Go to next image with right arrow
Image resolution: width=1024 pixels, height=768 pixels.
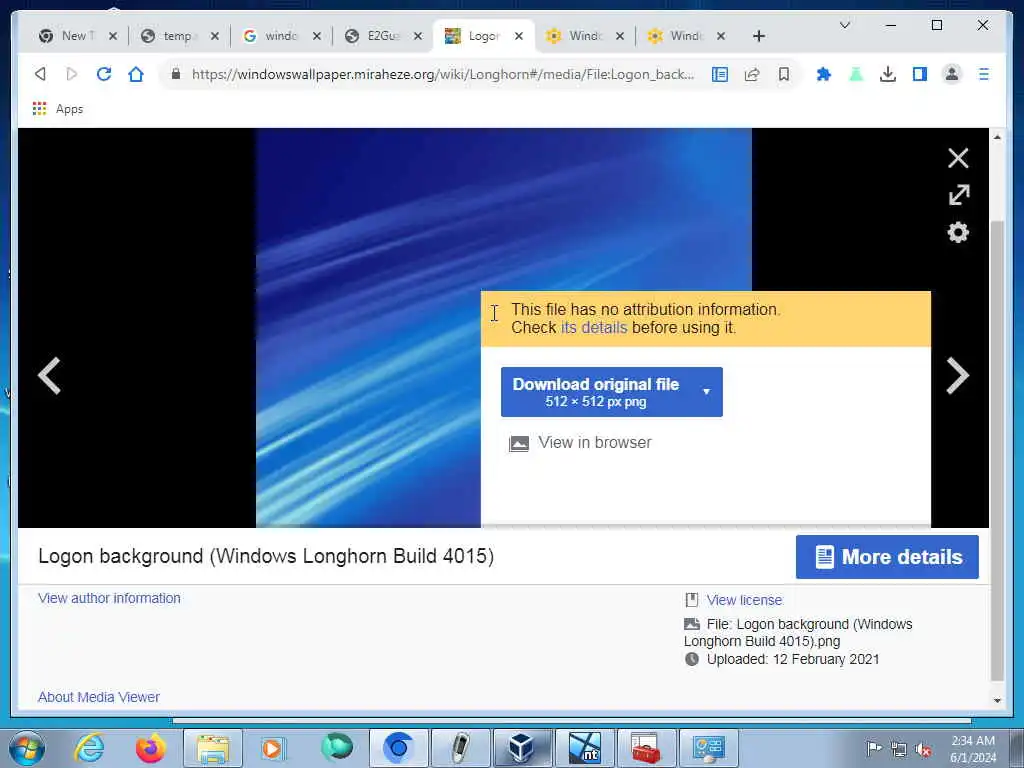click(x=957, y=376)
